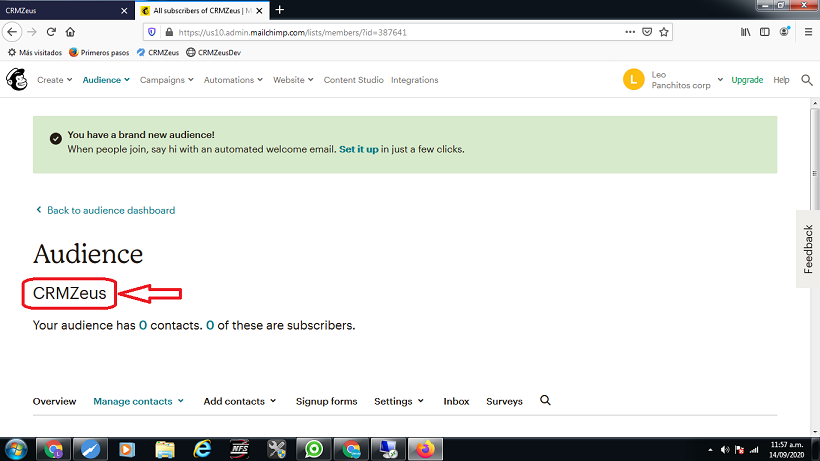
Task: Click the Upgrade link in the header
Action: click(x=746, y=80)
